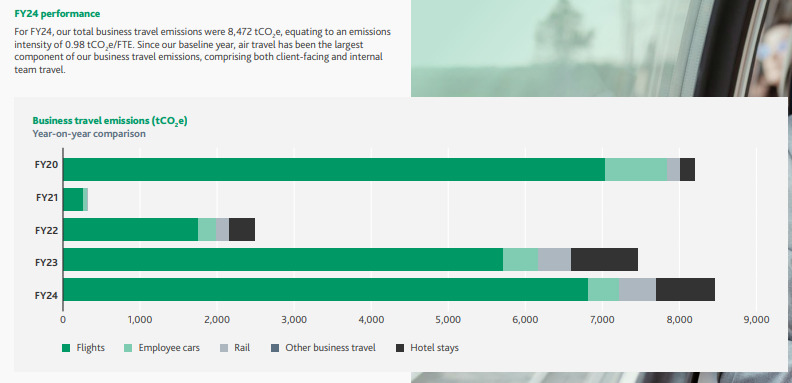Select the FY24 Hotel stays bar segment
This screenshot has width=792, height=383.
click(685, 290)
